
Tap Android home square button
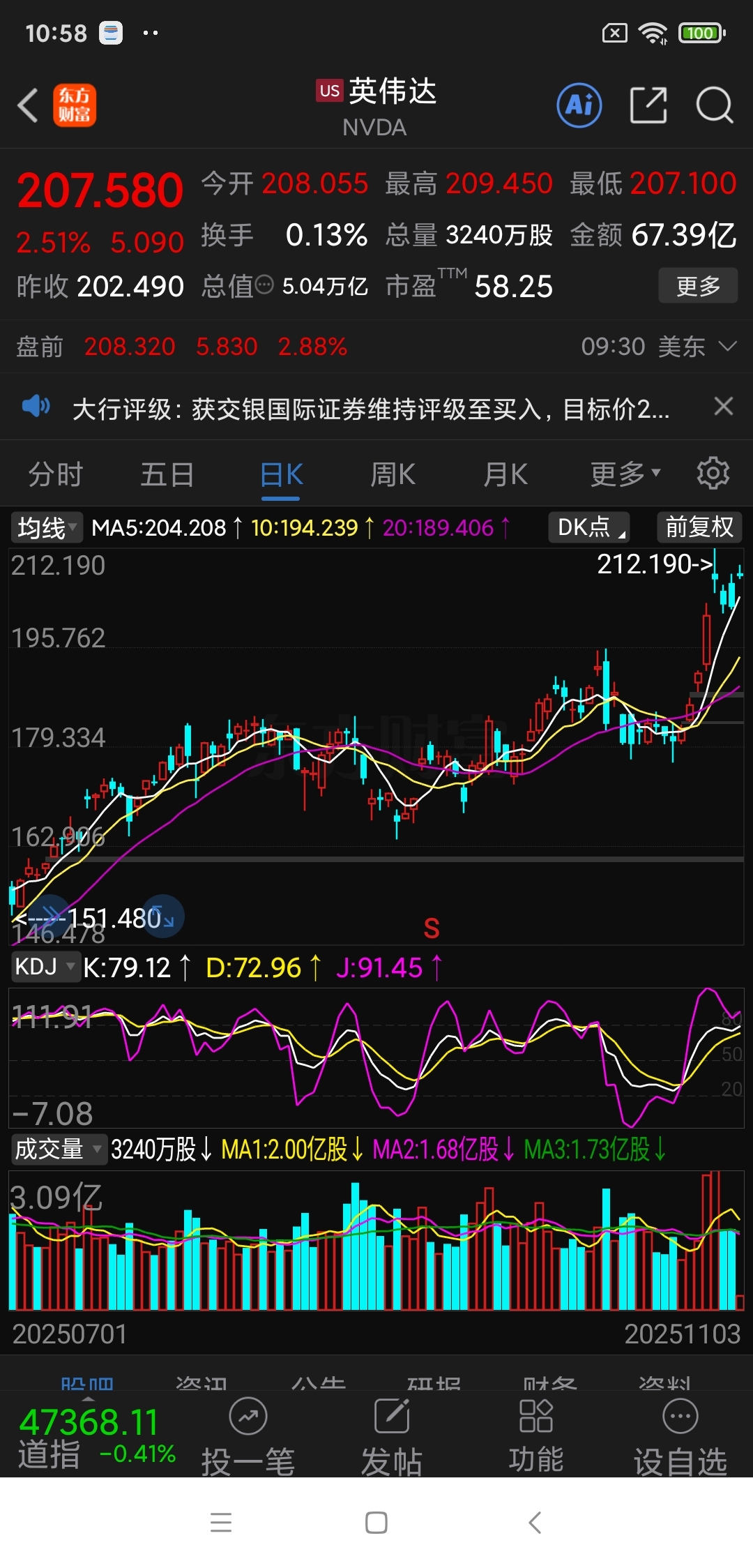point(376,1523)
